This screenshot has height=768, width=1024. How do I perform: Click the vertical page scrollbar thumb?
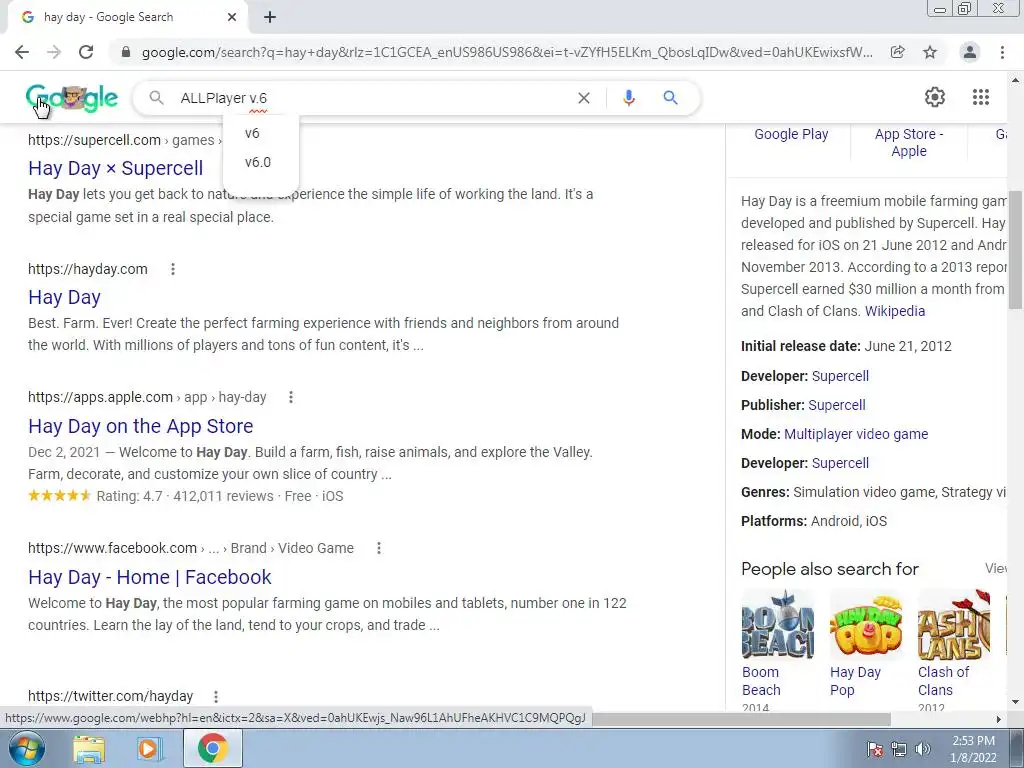[1016, 250]
